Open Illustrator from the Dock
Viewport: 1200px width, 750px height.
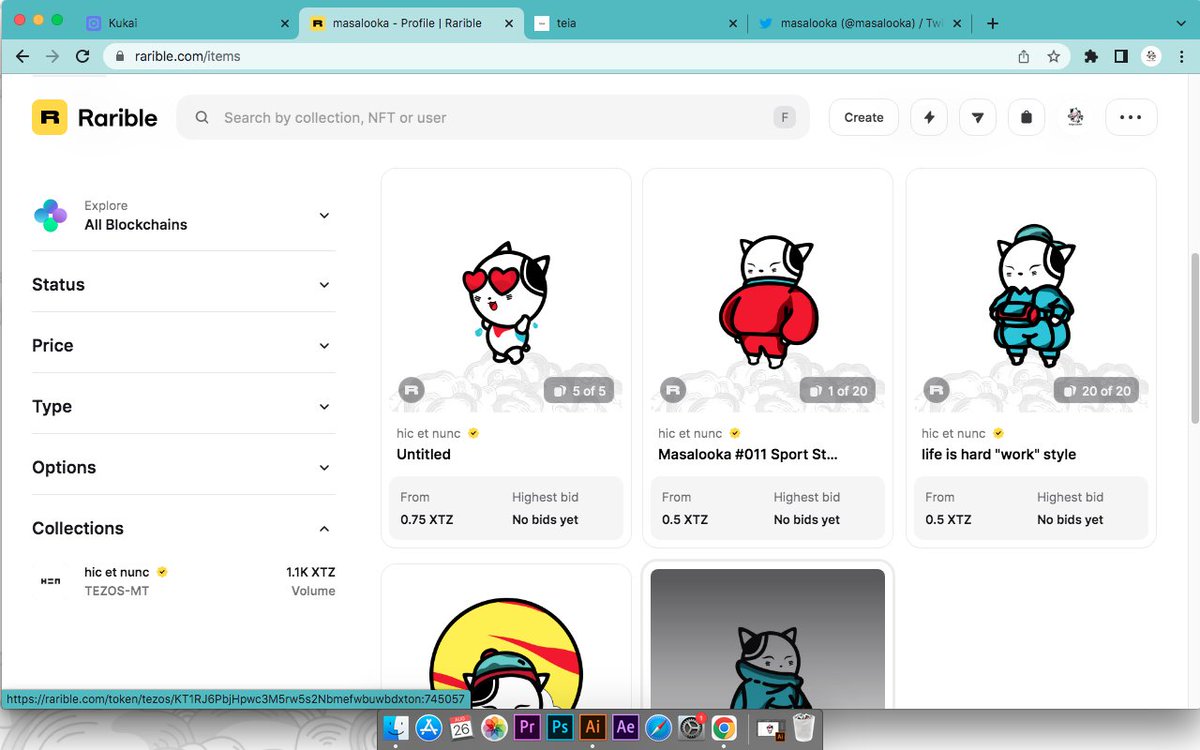pos(593,727)
